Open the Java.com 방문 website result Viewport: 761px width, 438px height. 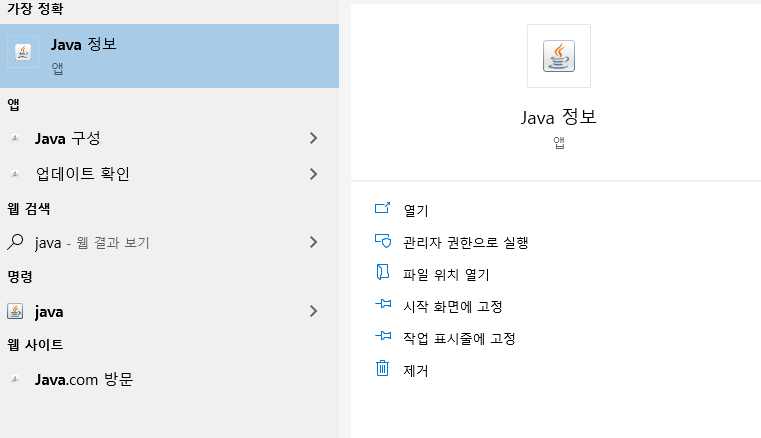[x=169, y=379]
